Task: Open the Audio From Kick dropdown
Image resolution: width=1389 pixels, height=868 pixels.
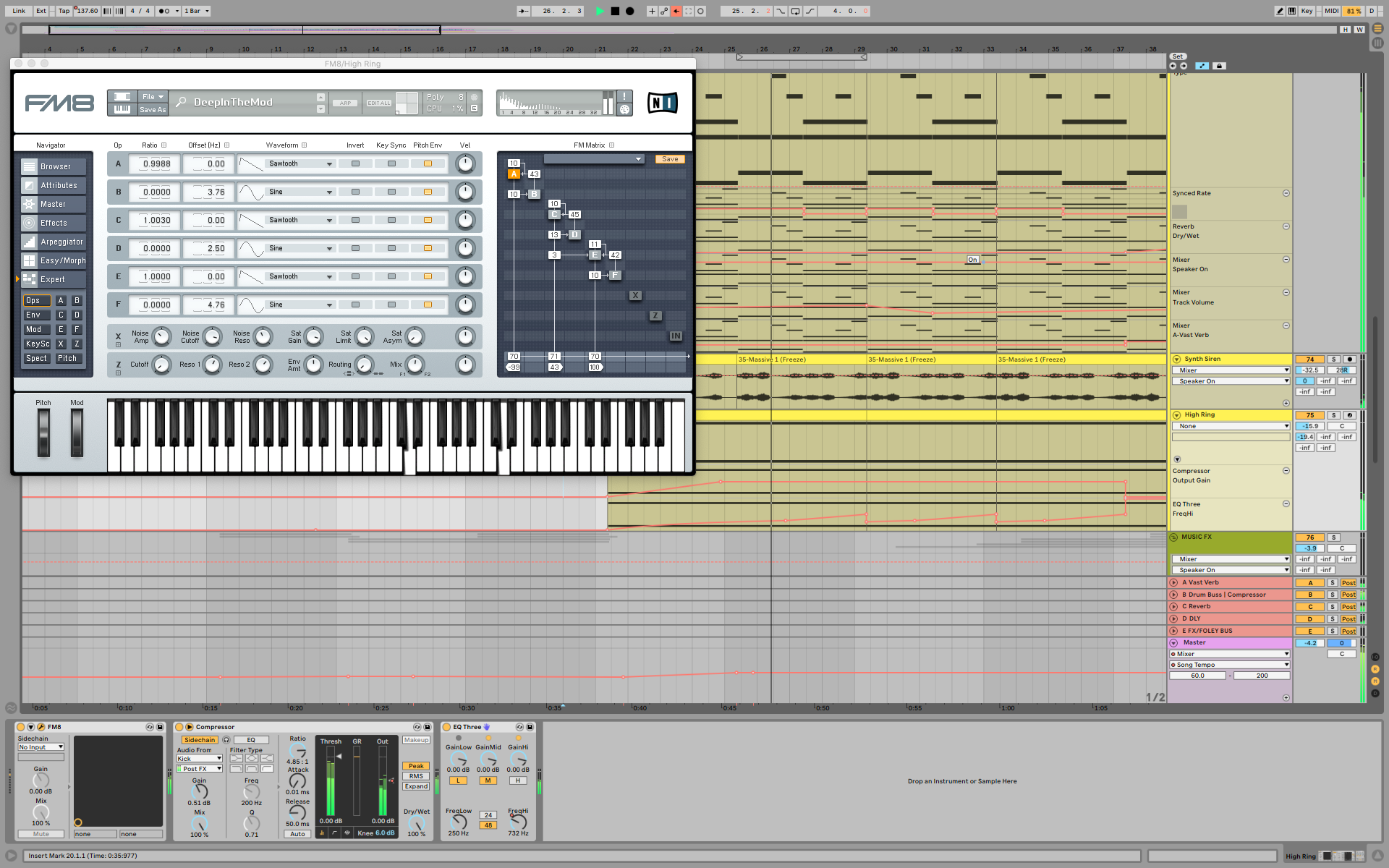Action: pyautogui.click(x=199, y=759)
